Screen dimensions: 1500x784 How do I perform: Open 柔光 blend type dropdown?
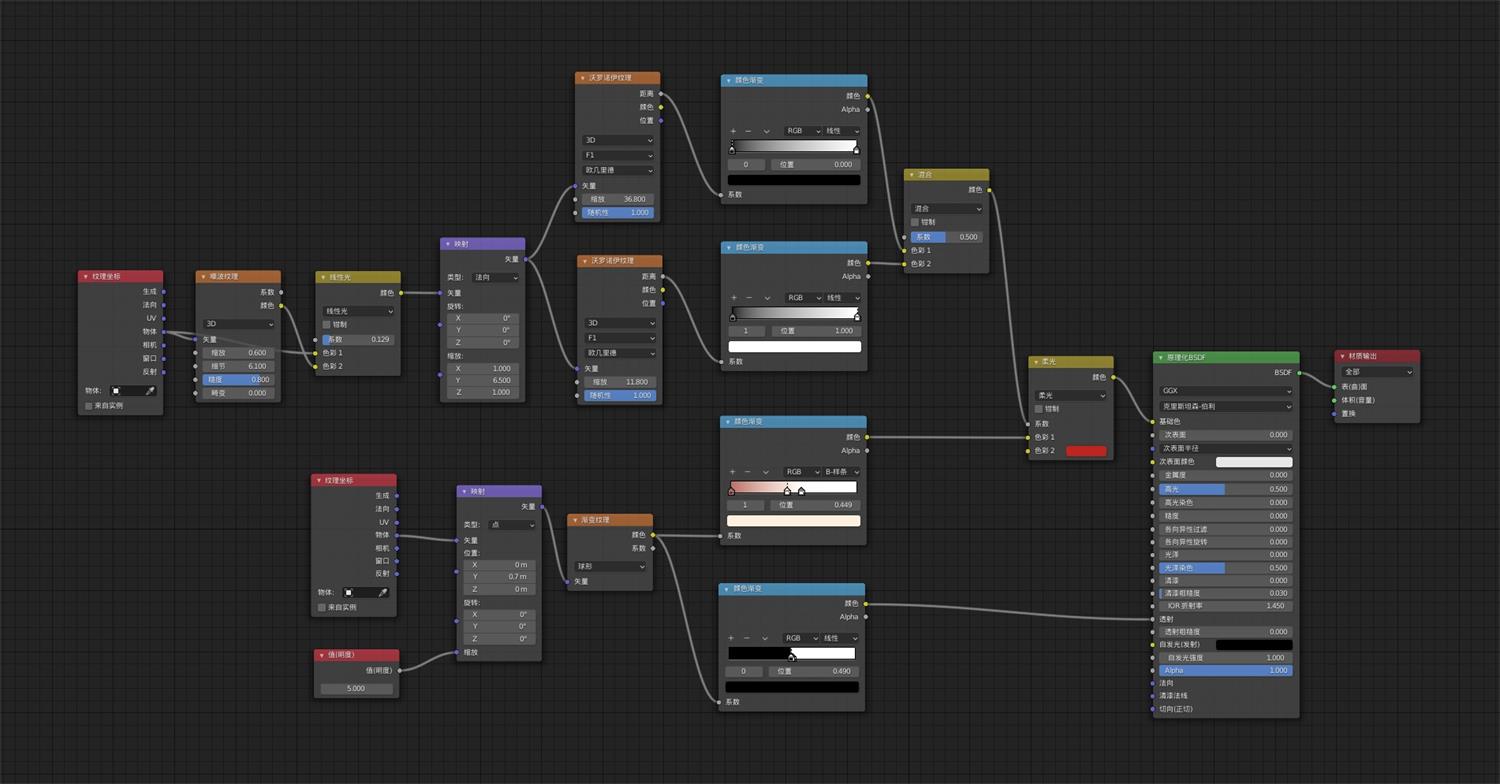click(1071, 395)
